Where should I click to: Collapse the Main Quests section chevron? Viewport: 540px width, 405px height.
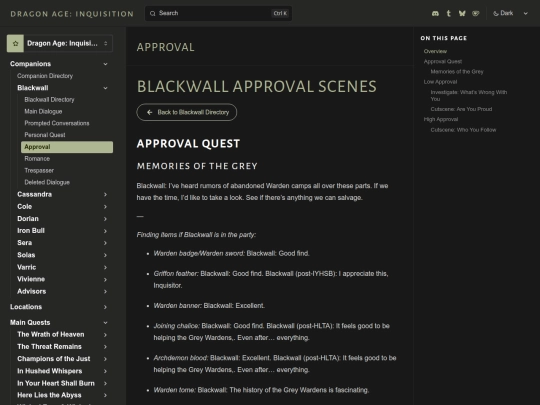(x=105, y=323)
